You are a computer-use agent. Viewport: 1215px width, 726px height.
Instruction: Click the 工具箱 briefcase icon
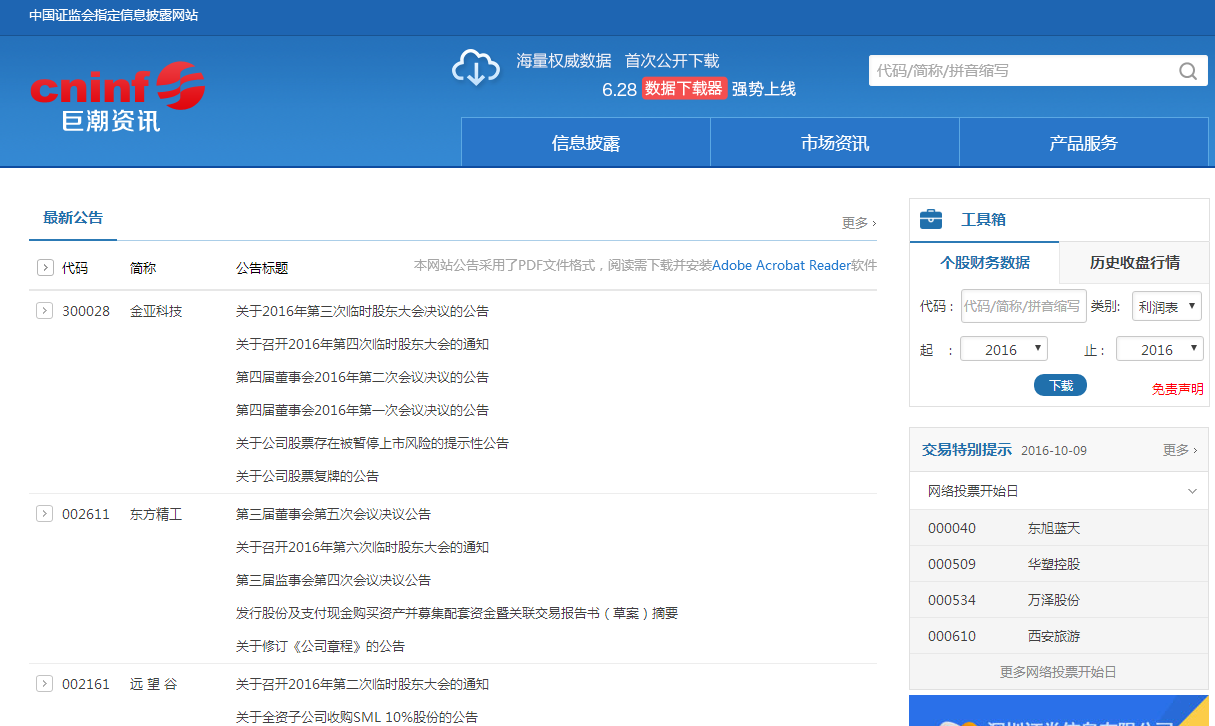(x=930, y=219)
